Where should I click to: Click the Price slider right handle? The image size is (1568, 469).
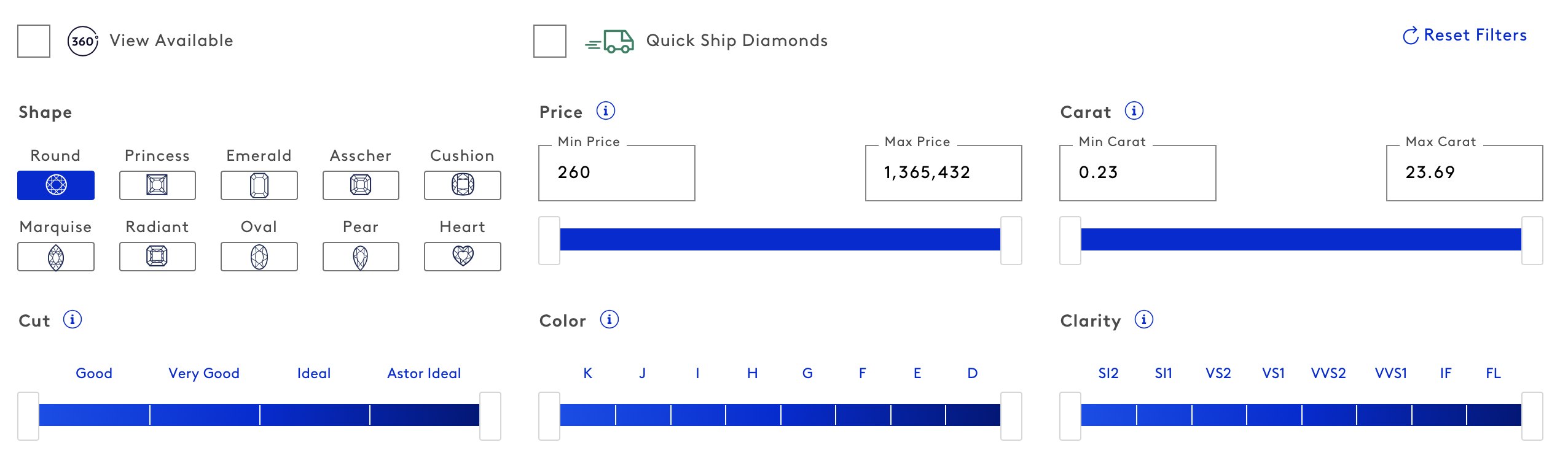[x=1011, y=240]
